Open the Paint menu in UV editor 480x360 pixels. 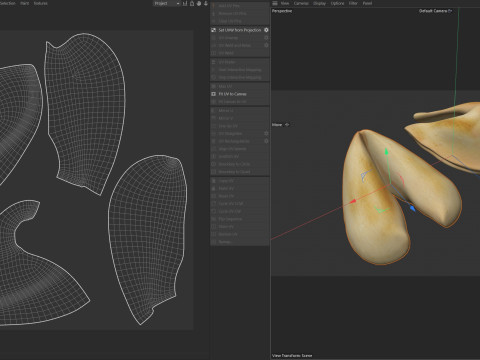(25, 3)
